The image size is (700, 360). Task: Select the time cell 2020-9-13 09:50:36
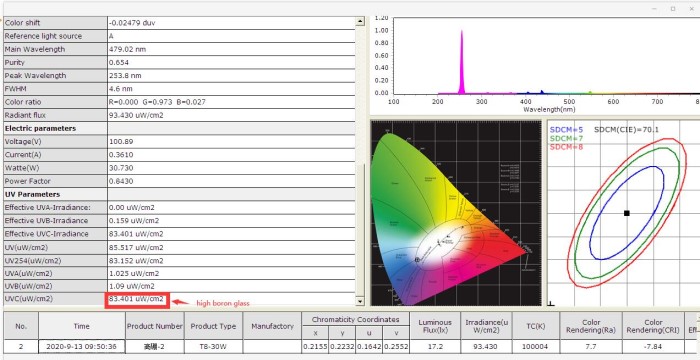[x=82, y=347]
